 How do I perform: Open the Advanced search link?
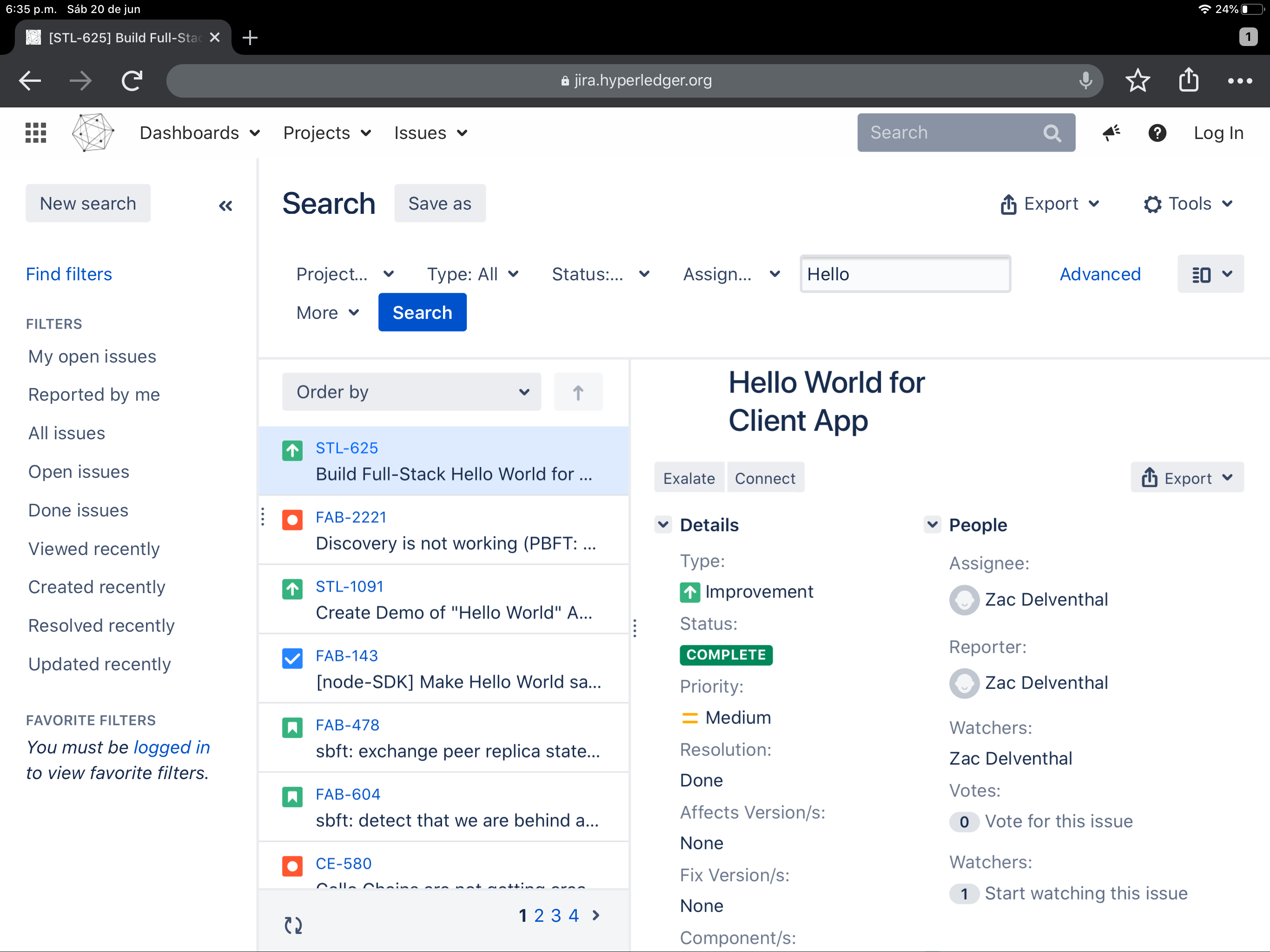pos(1099,274)
